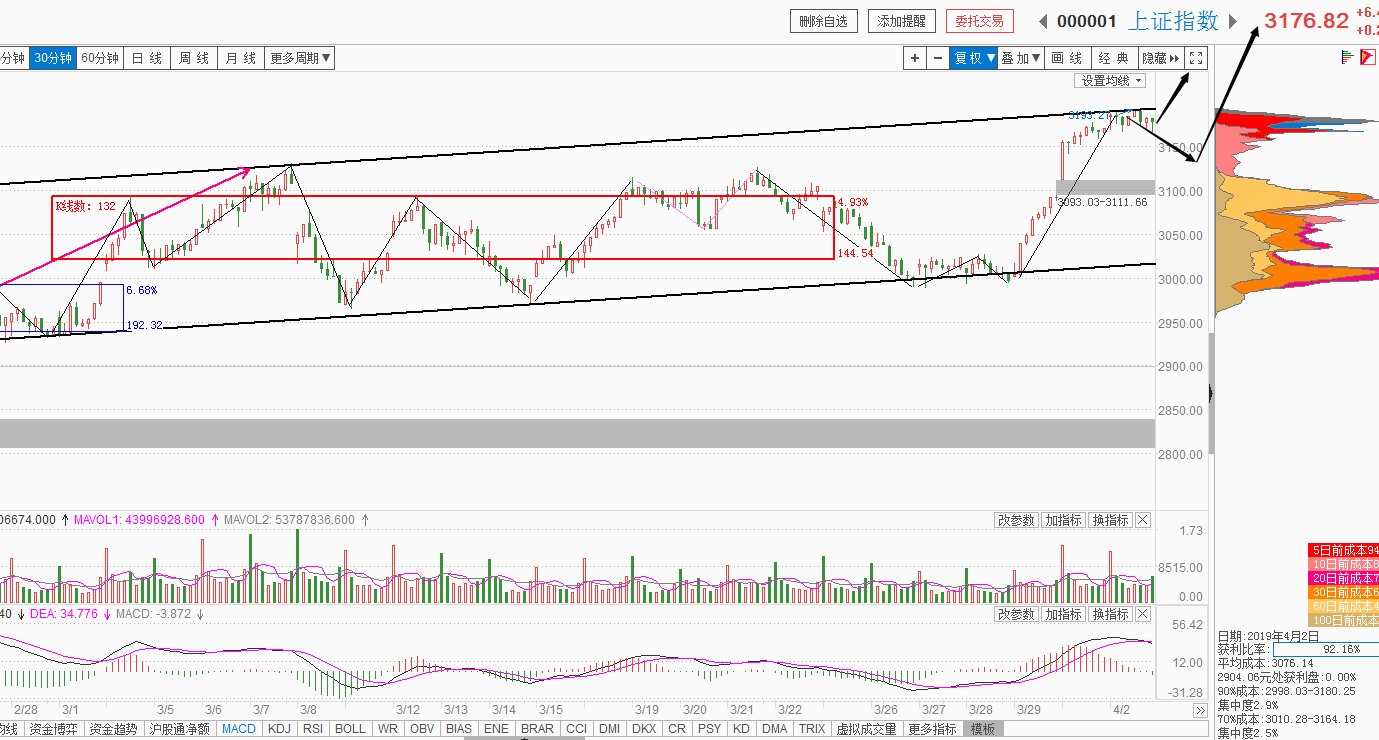
Task: Open the chip distribution bar icon
Action: [x=1347, y=57]
